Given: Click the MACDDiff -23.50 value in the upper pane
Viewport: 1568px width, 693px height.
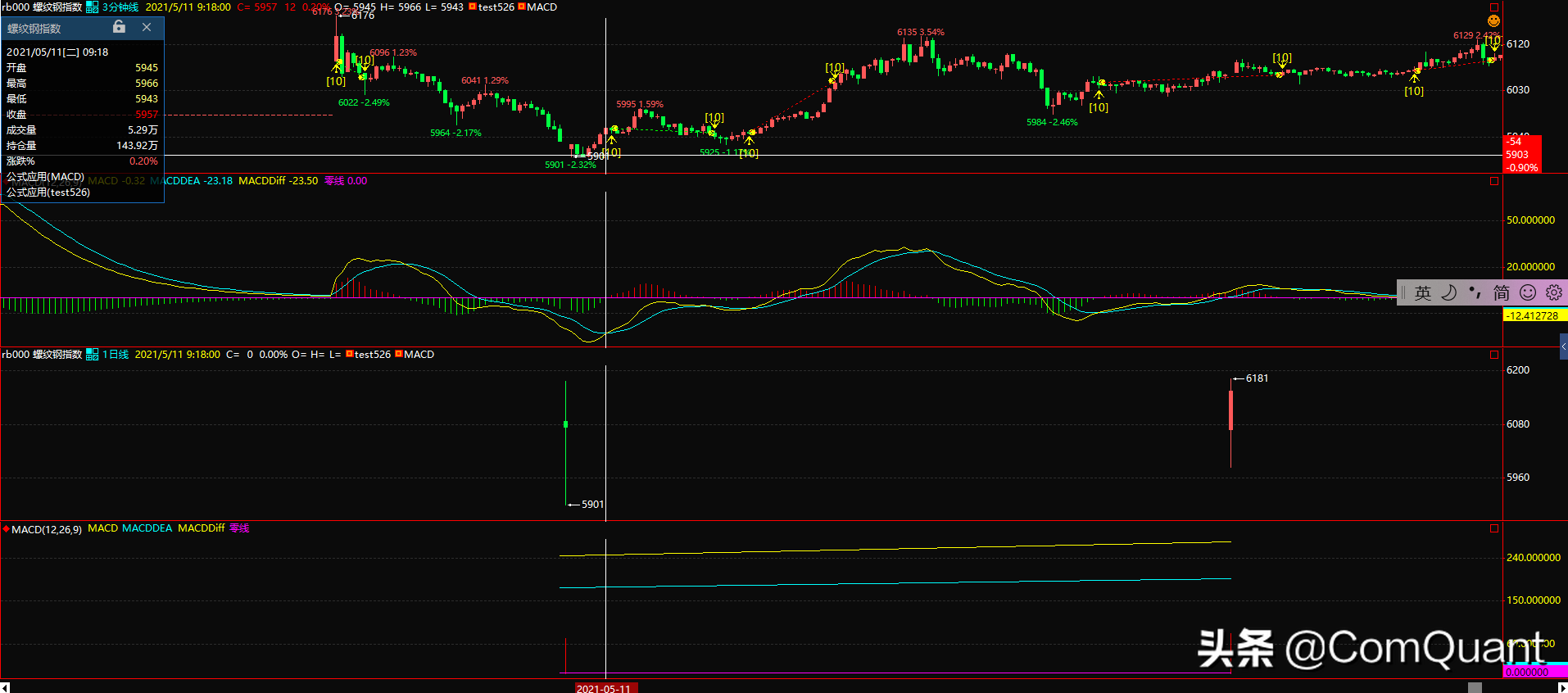Looking at the screenshot, I should (x=279, y=181).
